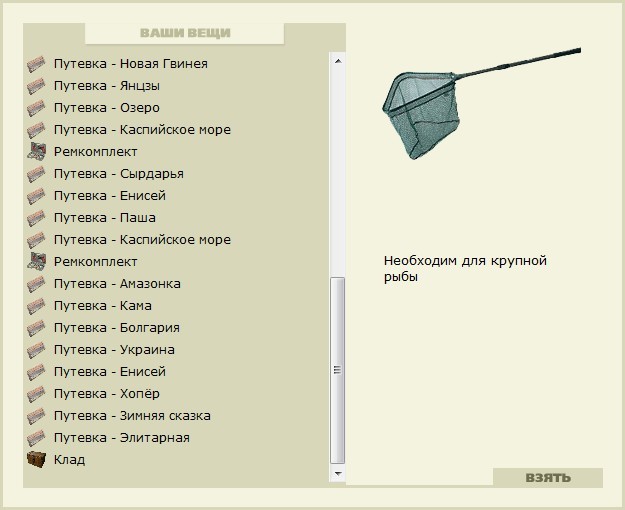Click ticket icon of Енисей row below Сырдарья
625x510 pixels.
coord(36,196)
